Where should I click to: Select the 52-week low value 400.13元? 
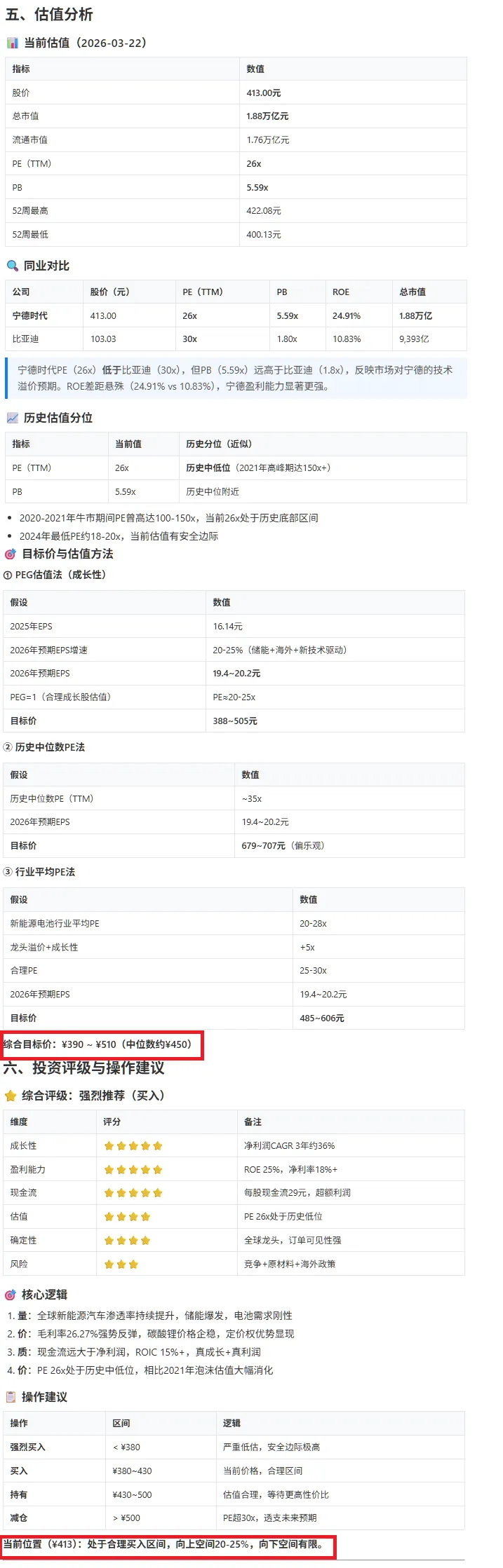[264, 235]
